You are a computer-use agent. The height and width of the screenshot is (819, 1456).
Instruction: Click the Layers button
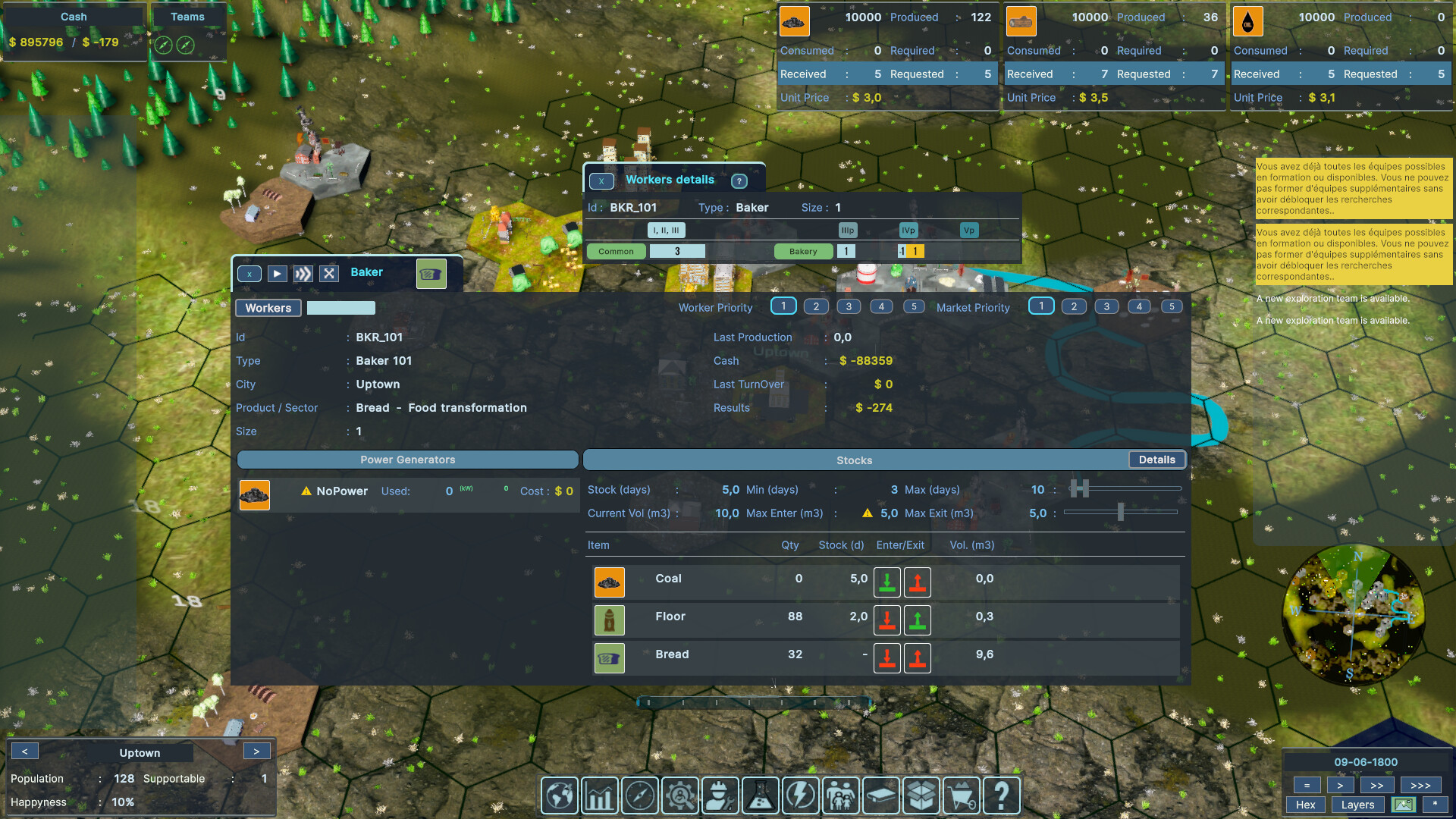(1357, 805)
